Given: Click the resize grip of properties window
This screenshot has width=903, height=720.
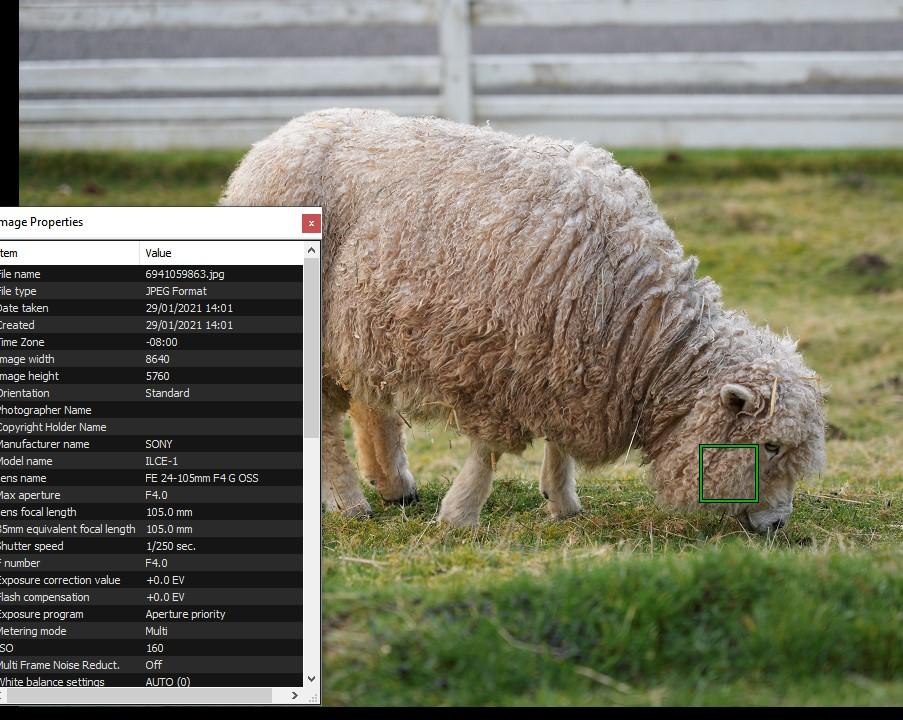Looking at the screenshot, I should [313, 698].
